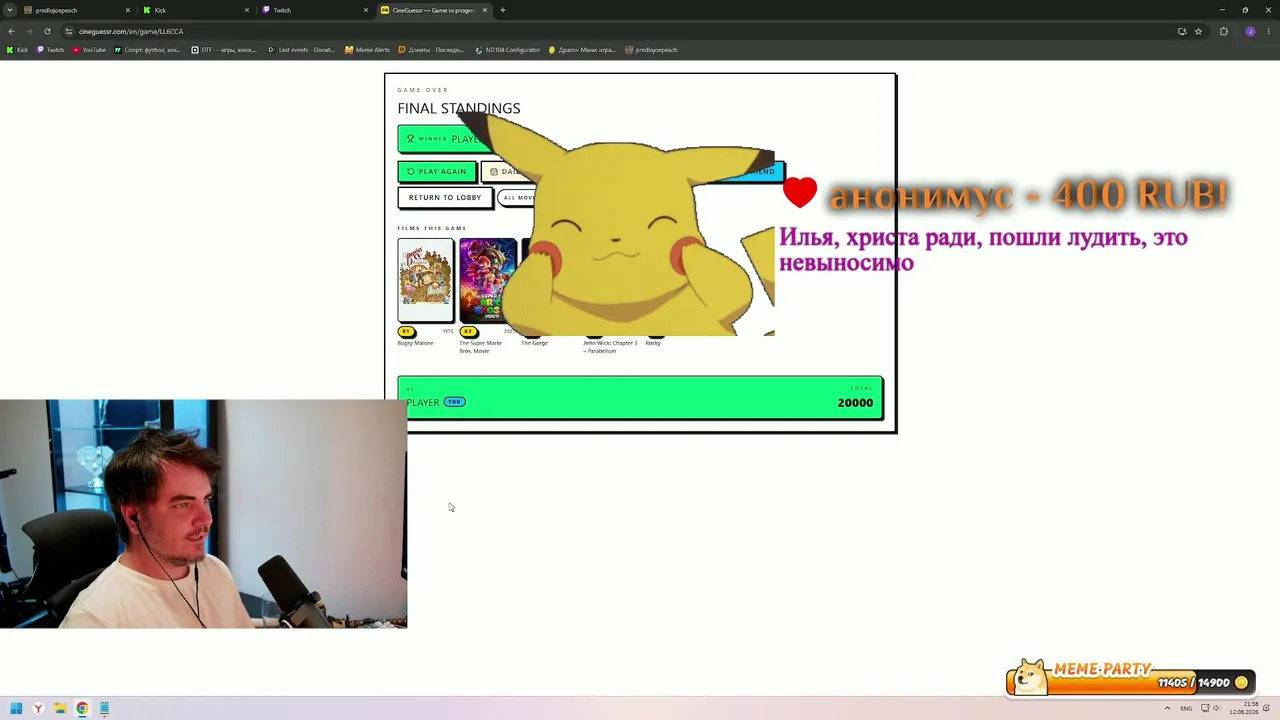Open the Last events - Donat... bookmark
Viewport: 1280px width, 720px height.
click(301, 50)
